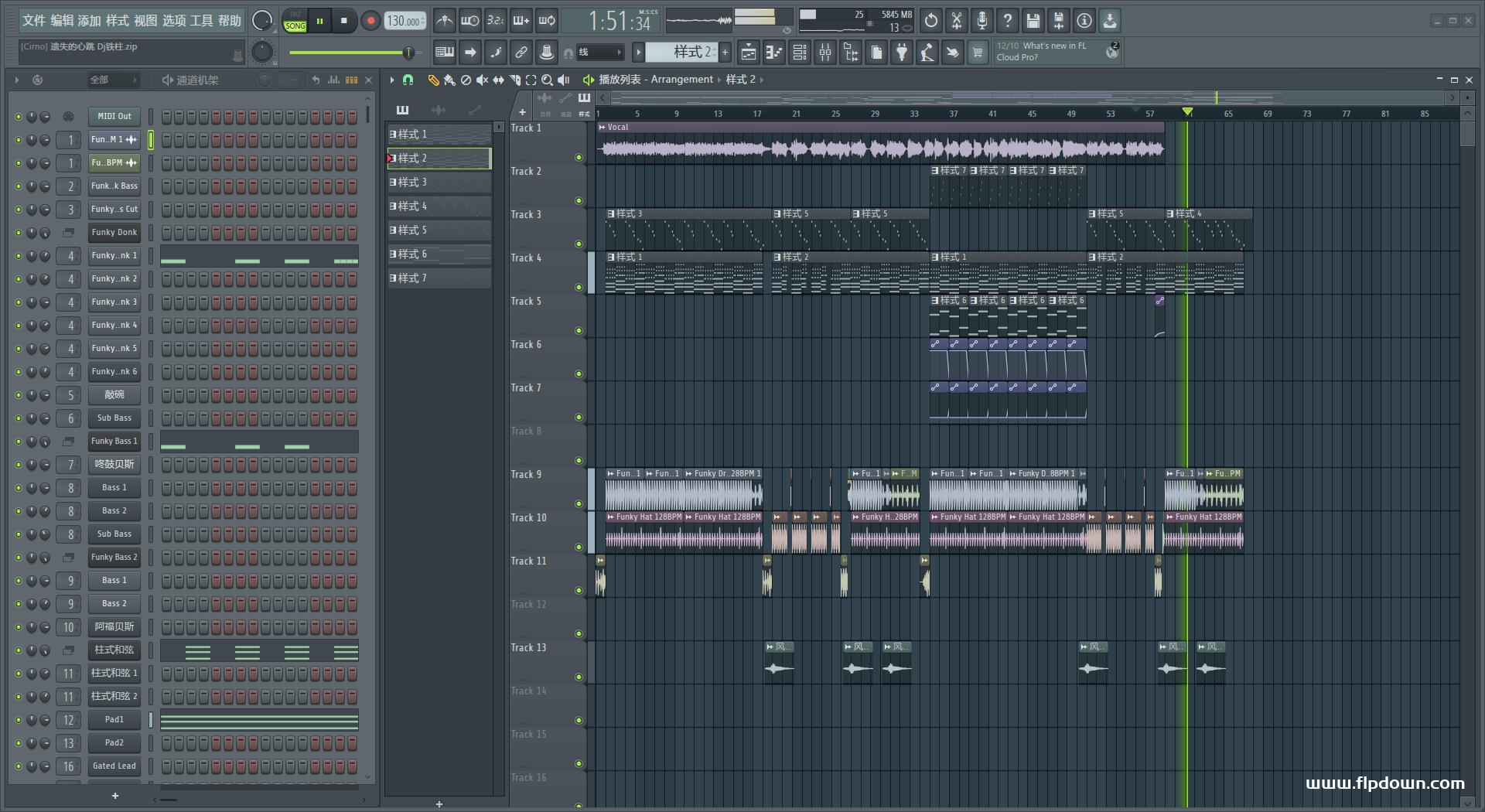
Task: Click the Sub Bass channel 6 button
Action: [114, 418]
